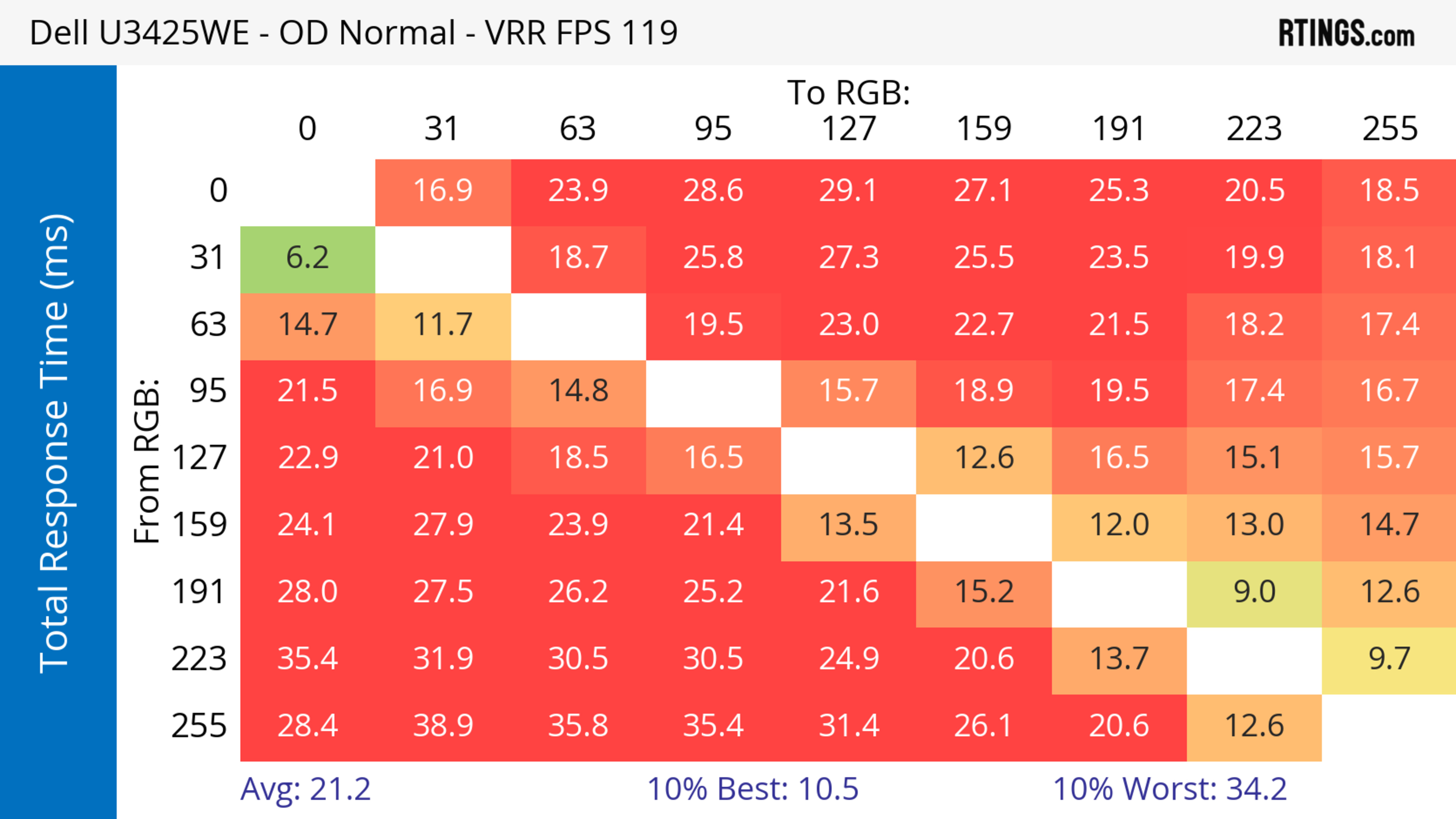Click the Avg: 21.2 summary label
This screenshot has width=1456, height=819.
(305, 789)
